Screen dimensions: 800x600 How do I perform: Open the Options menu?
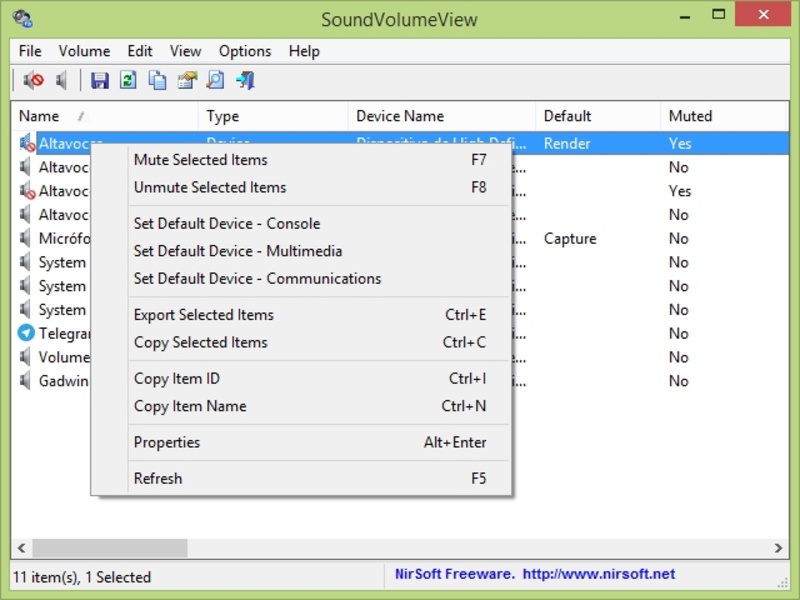[x=245, y=51]
